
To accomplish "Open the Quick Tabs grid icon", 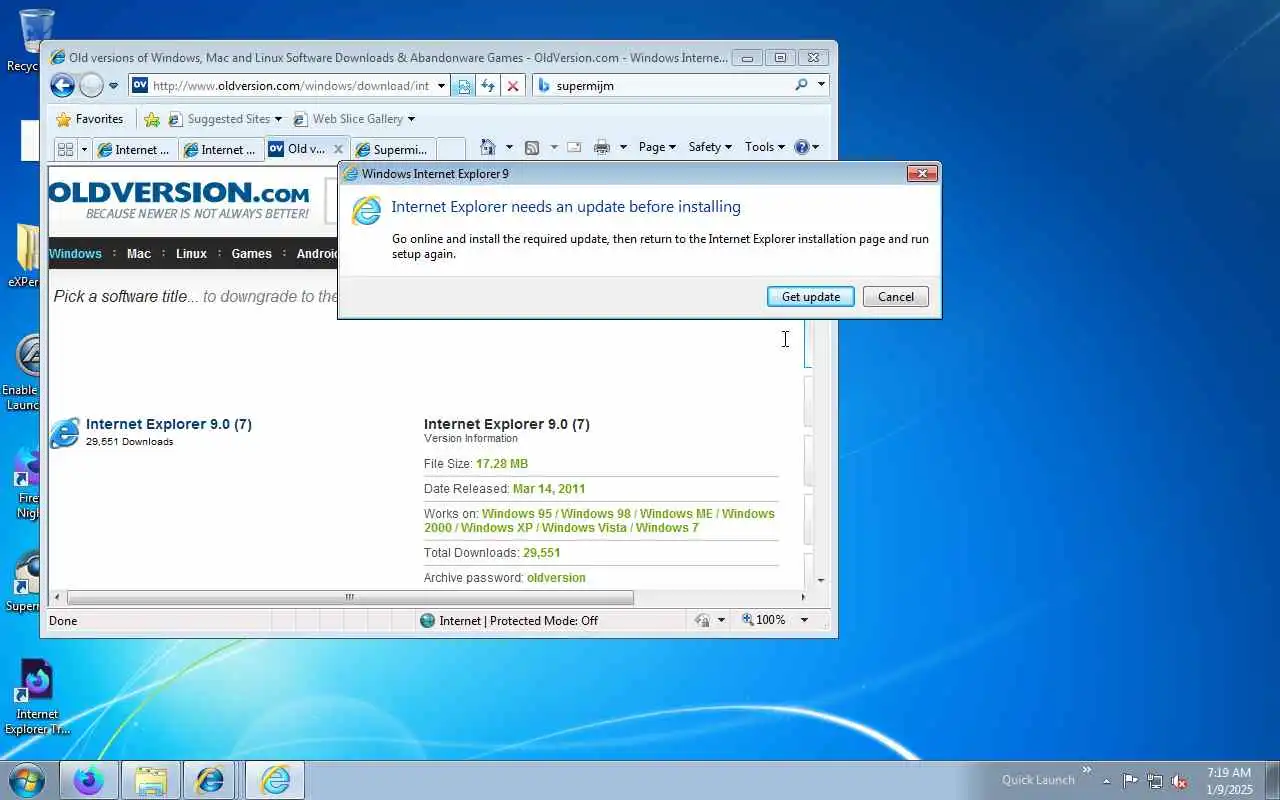I will 65,149.
